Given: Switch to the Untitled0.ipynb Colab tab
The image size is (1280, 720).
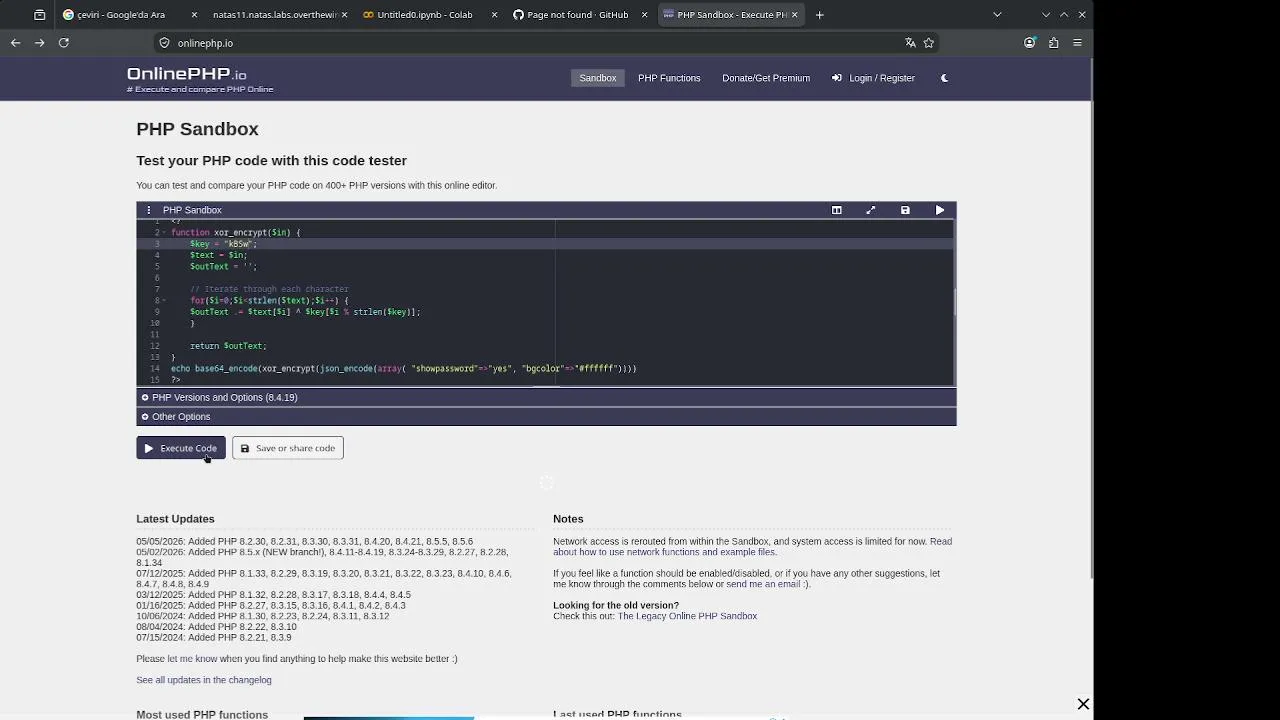Looking at the screenshot, I should pos(429,15).
